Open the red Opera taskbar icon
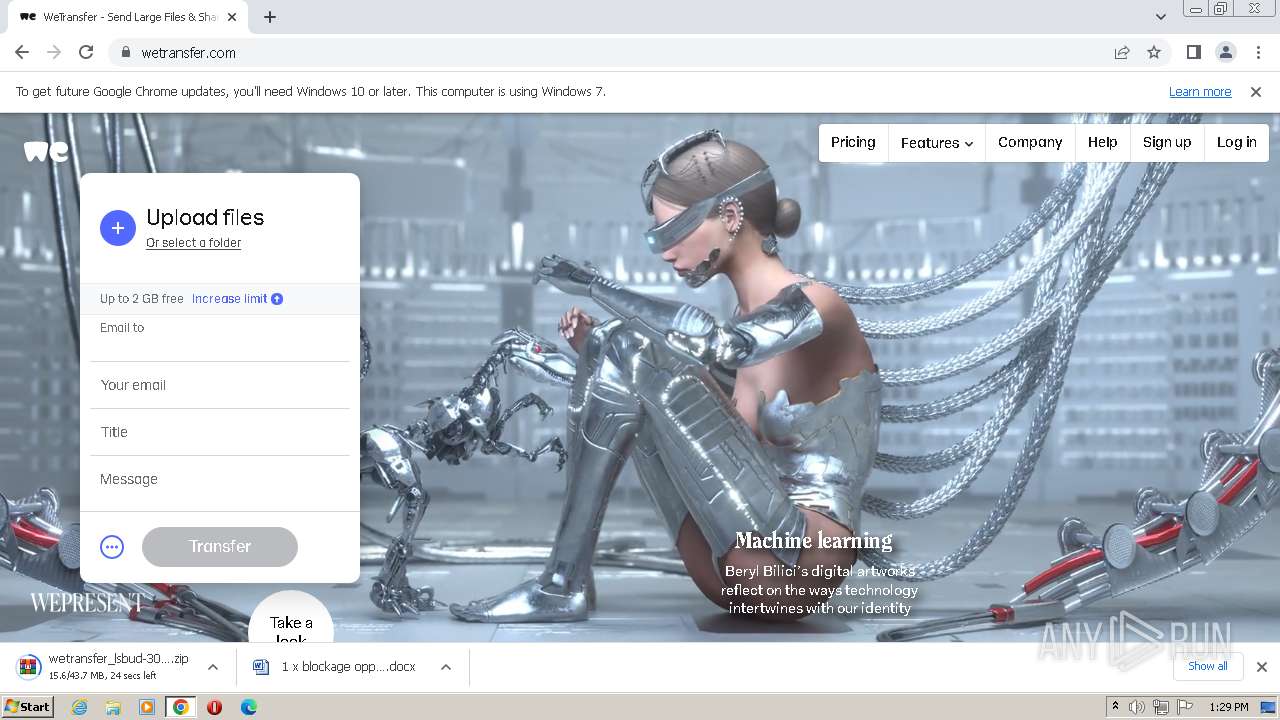The image size is (1280, 720). [214, 707]
